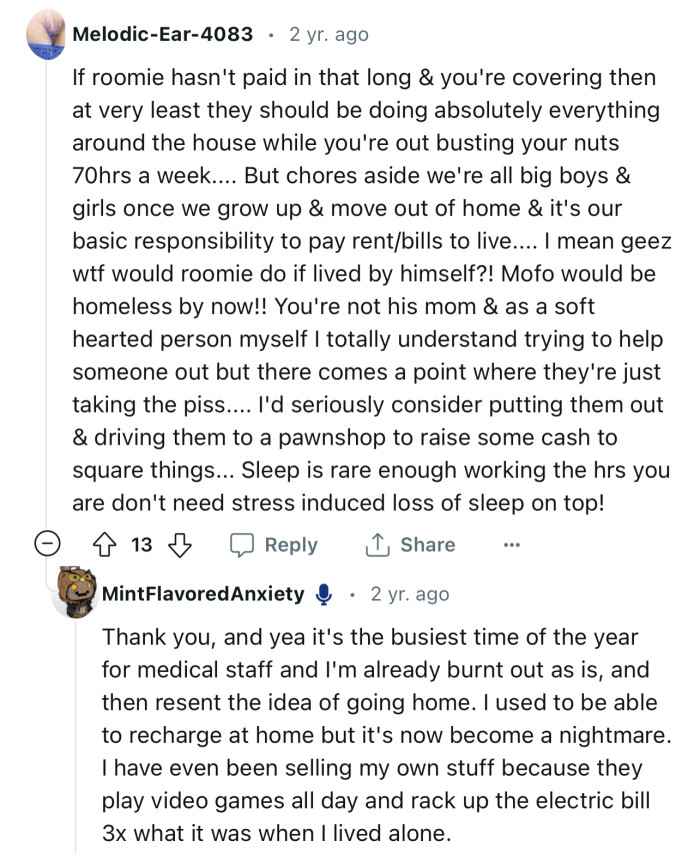Go to MintFlavoredAnxiety's profile via username
This screenshot has height=853, width=700.
[x=203, y=594]
